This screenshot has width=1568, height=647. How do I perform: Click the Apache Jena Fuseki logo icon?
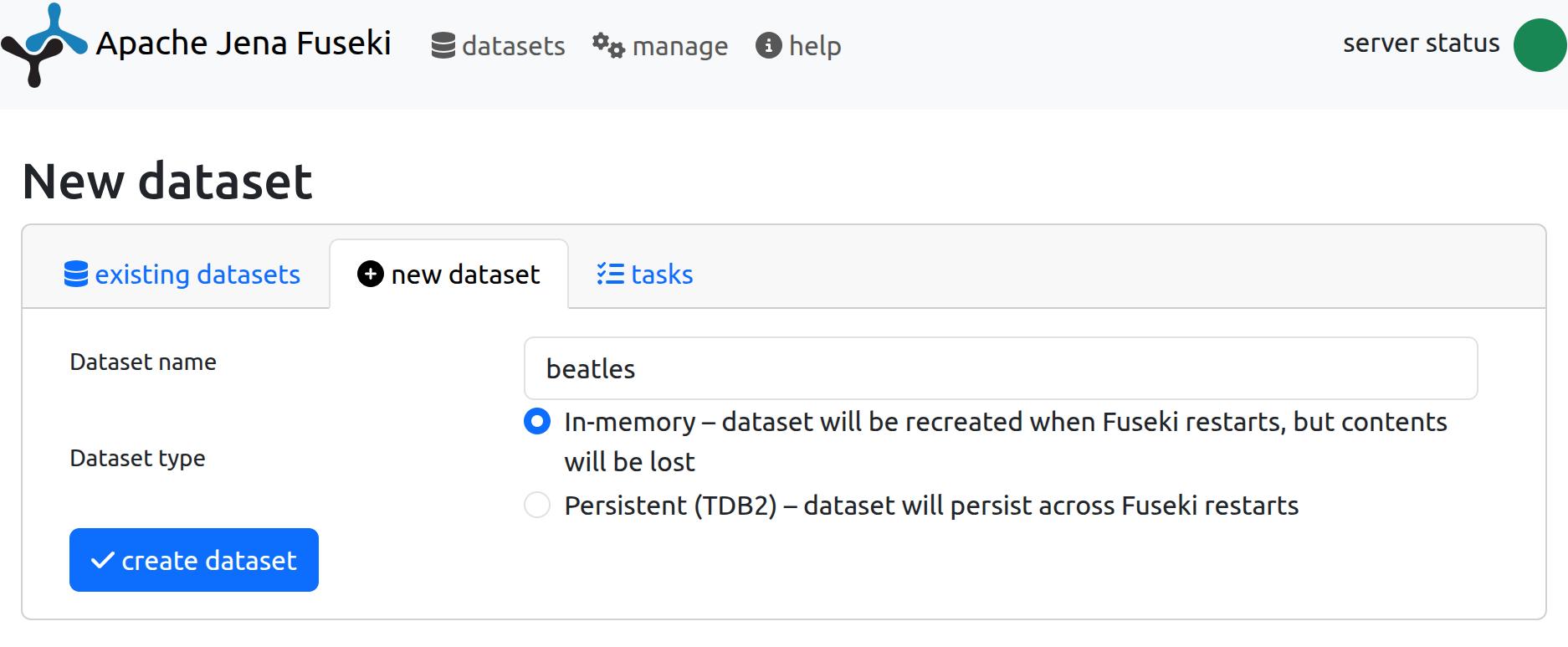pos(44,45)
